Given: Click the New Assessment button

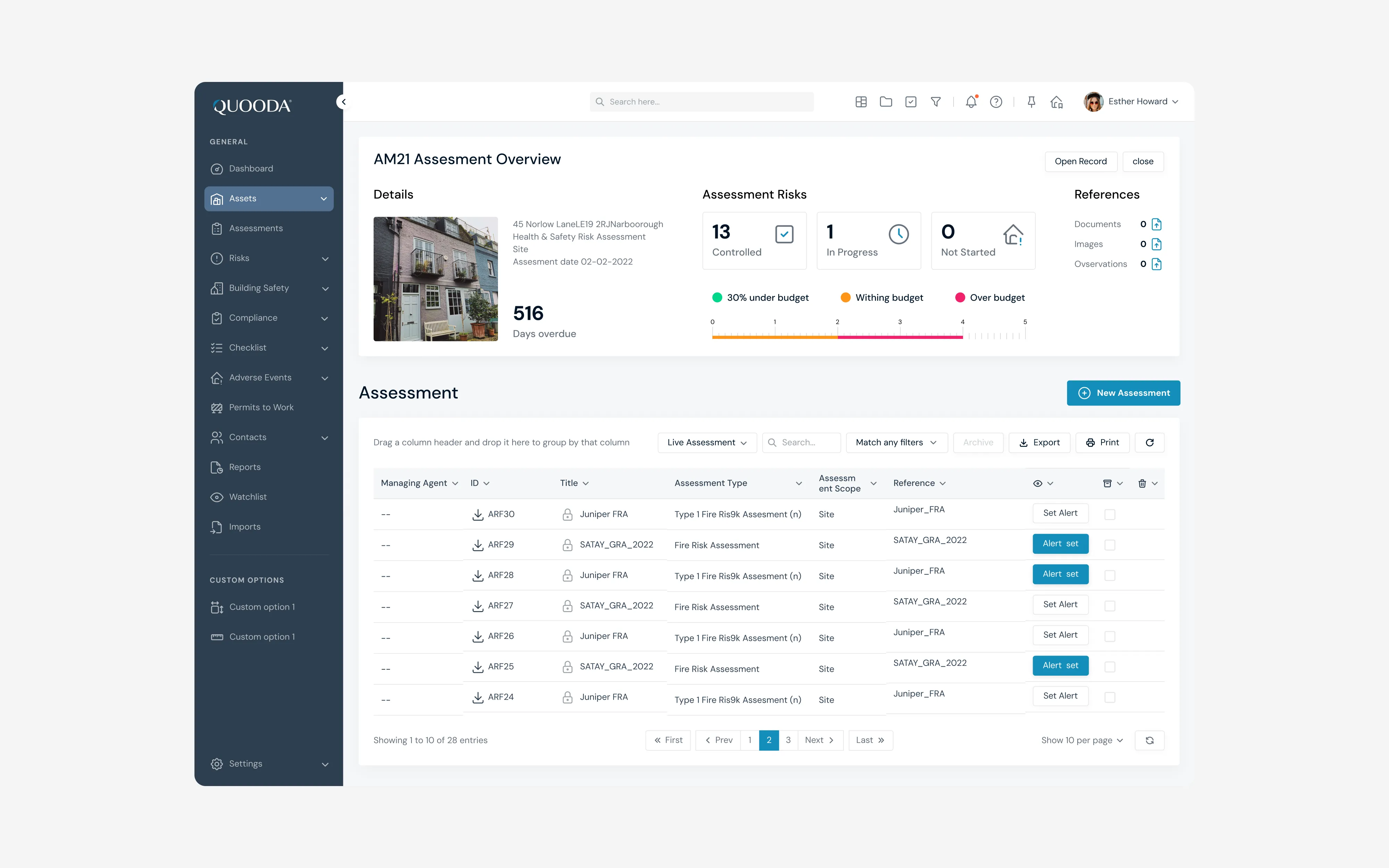Looking at the screenshot, I should [x=1123, y=393].
